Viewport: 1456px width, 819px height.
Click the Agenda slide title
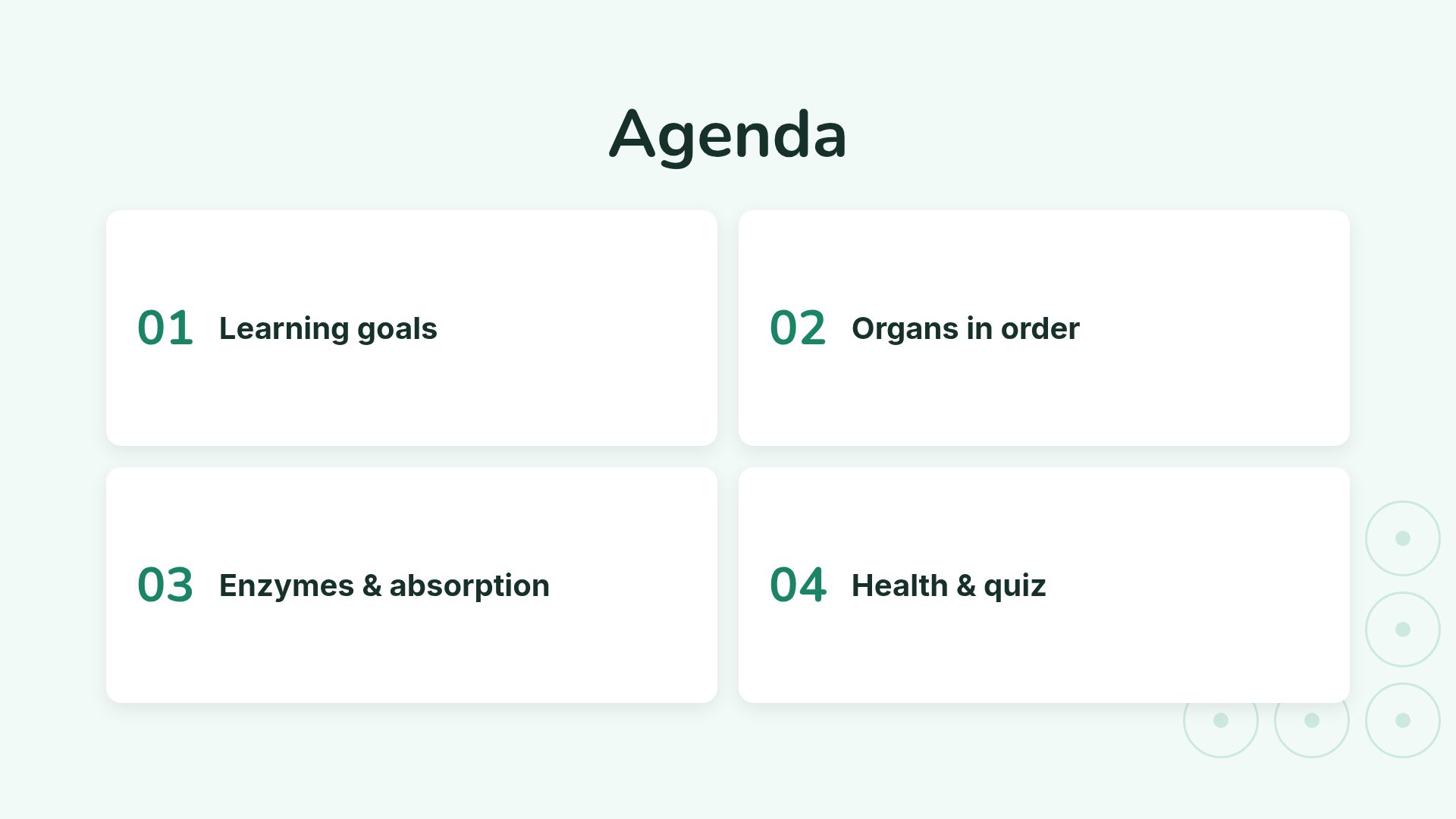click(728, 135)
